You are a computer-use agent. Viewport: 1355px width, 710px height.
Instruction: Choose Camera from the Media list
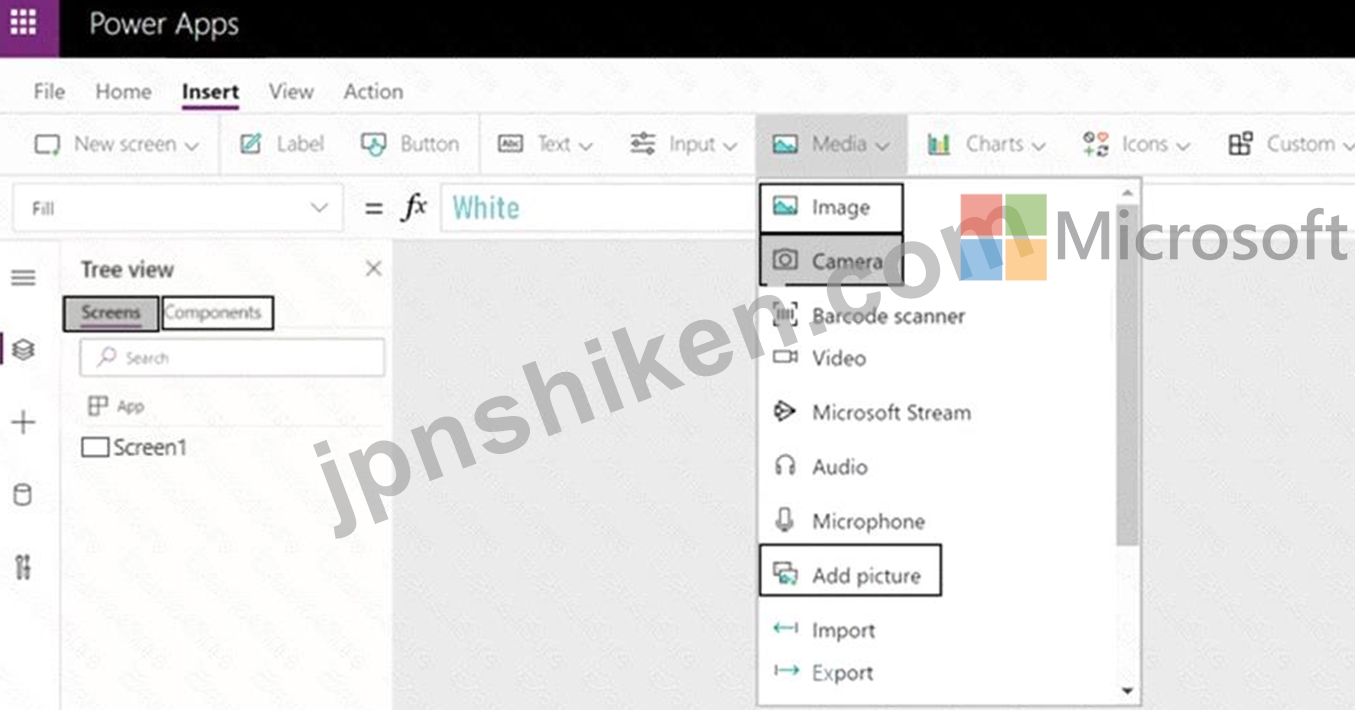[x=831, y=261]
